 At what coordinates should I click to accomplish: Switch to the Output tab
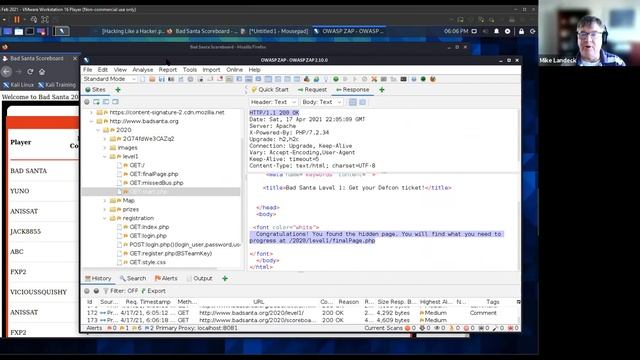[x=200, y=278]
